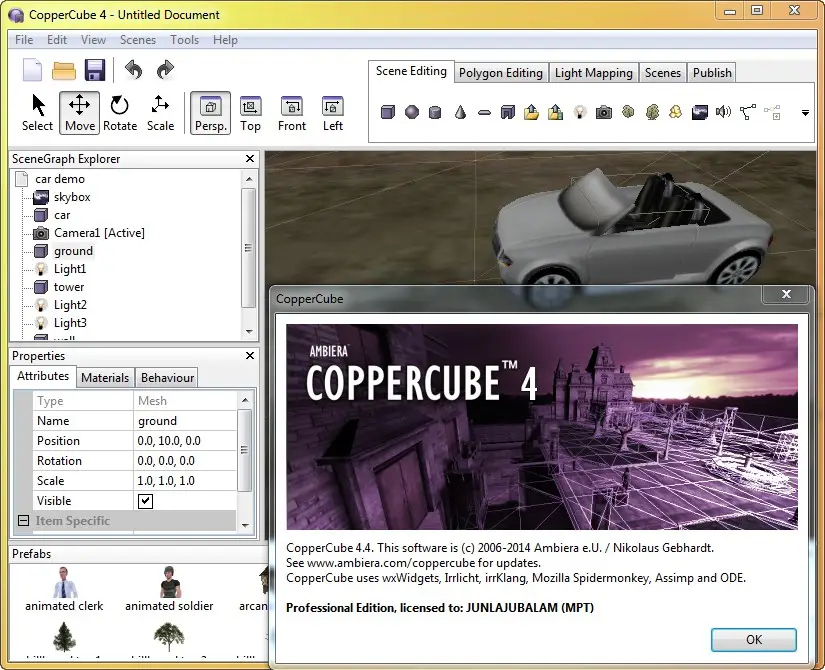
Task: Click the larger green tree icon
Action: click(x=652, y=112)
